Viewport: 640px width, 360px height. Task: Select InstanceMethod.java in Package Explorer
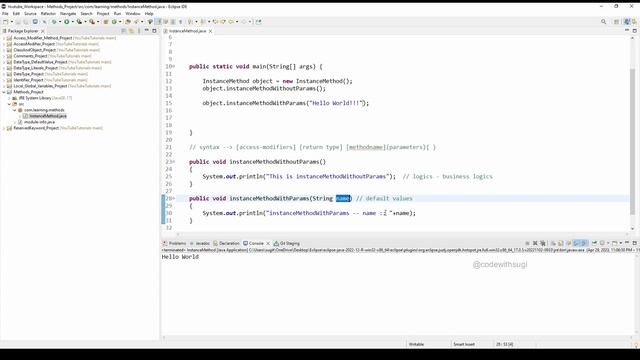pos(48,116)
